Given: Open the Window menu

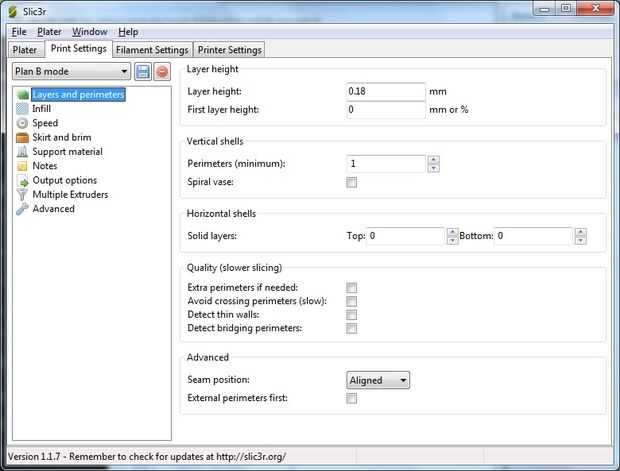Looking at the screenshot, I should [x=90, y=32].
